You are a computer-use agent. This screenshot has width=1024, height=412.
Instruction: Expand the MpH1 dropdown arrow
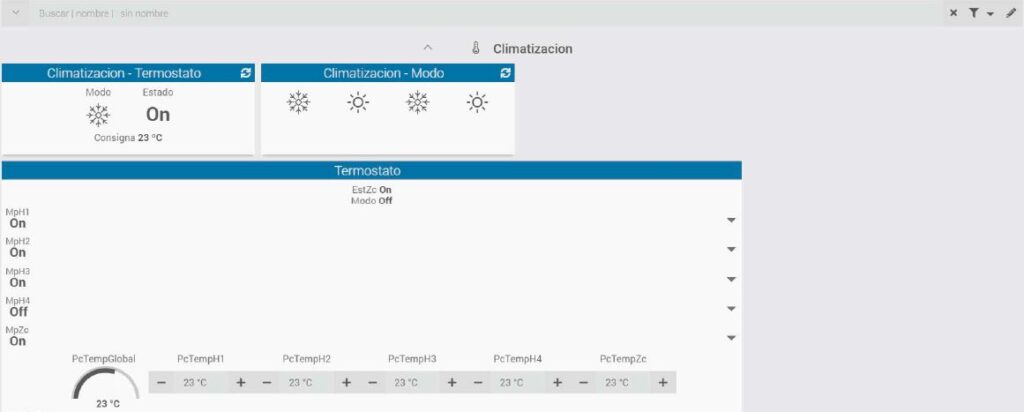(731, 220)
